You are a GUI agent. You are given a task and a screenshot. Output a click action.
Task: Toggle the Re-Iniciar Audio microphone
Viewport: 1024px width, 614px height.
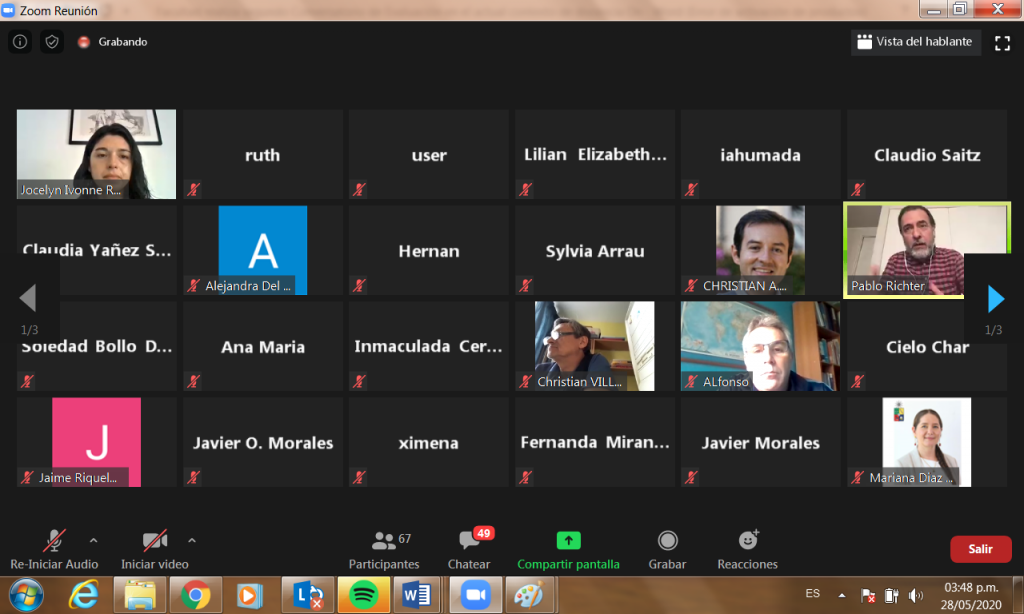click(x=53, y=541)
